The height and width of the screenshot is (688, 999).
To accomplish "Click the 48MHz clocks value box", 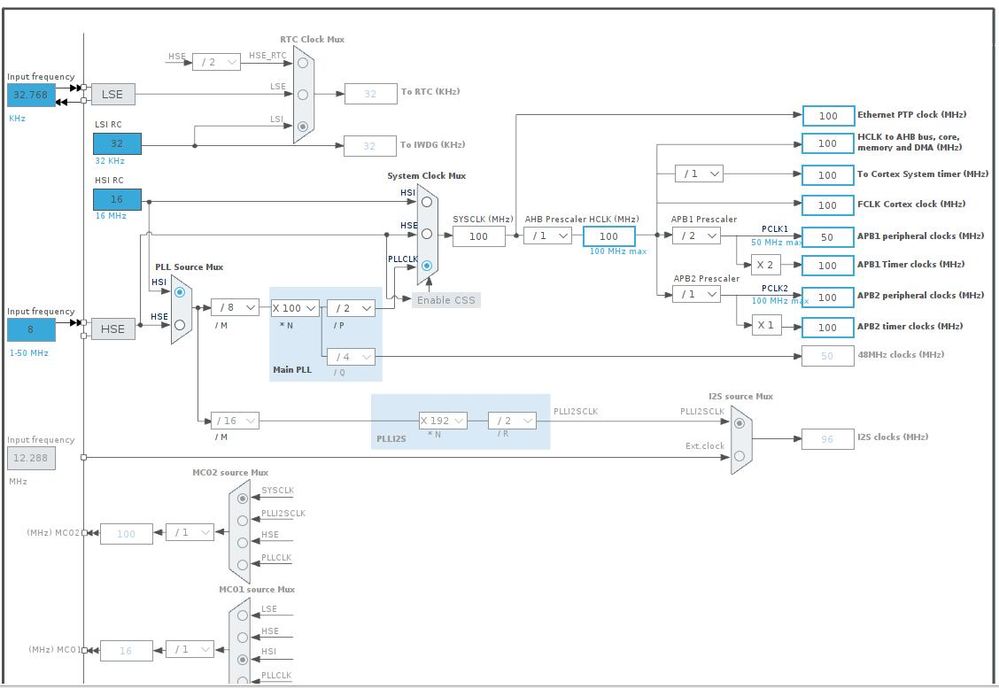I will click(x=828, y=356).
